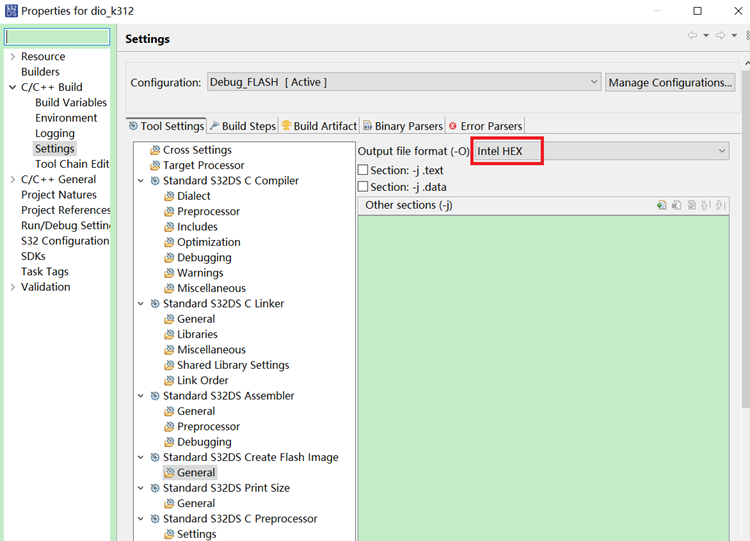The height and width of the screenshot is (541, 750).
Task: Select Optimization under C Compiler
Action: [x=208, y=242]
